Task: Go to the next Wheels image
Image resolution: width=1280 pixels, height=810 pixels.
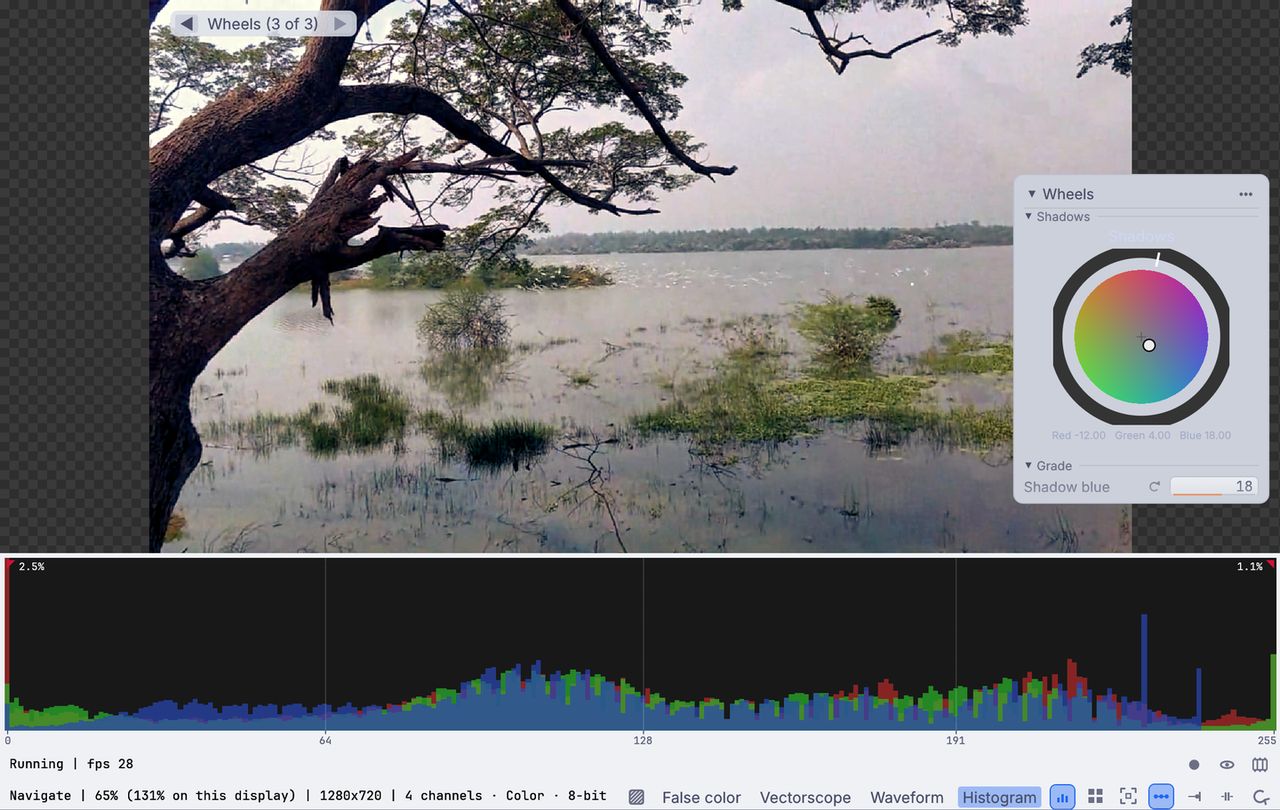Action: pyautogui.click(x=340, y=24)
